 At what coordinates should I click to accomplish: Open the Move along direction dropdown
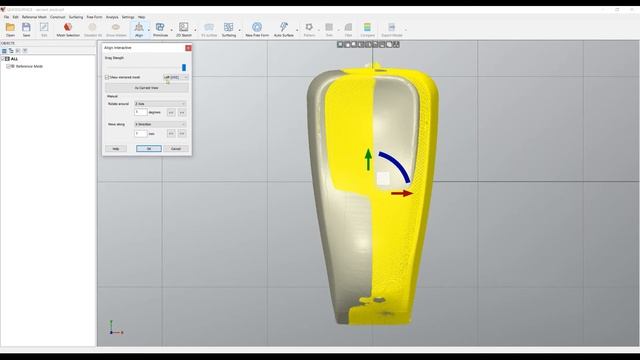160,124
